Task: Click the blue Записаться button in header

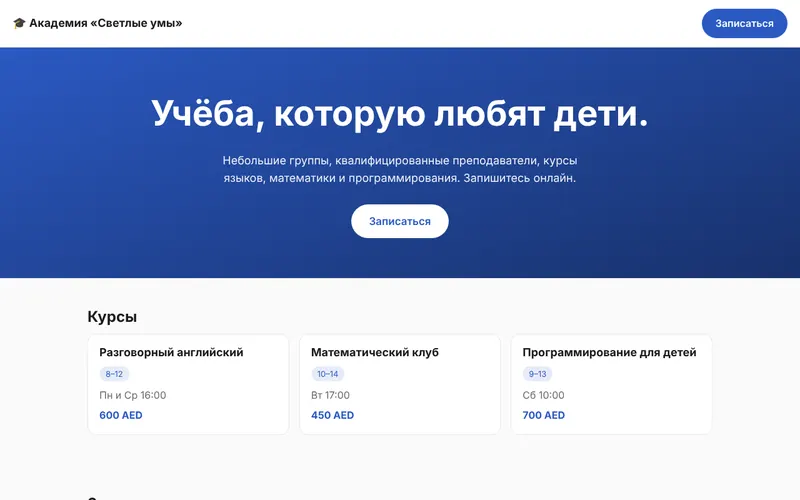Action: click(x=744, y=23)
